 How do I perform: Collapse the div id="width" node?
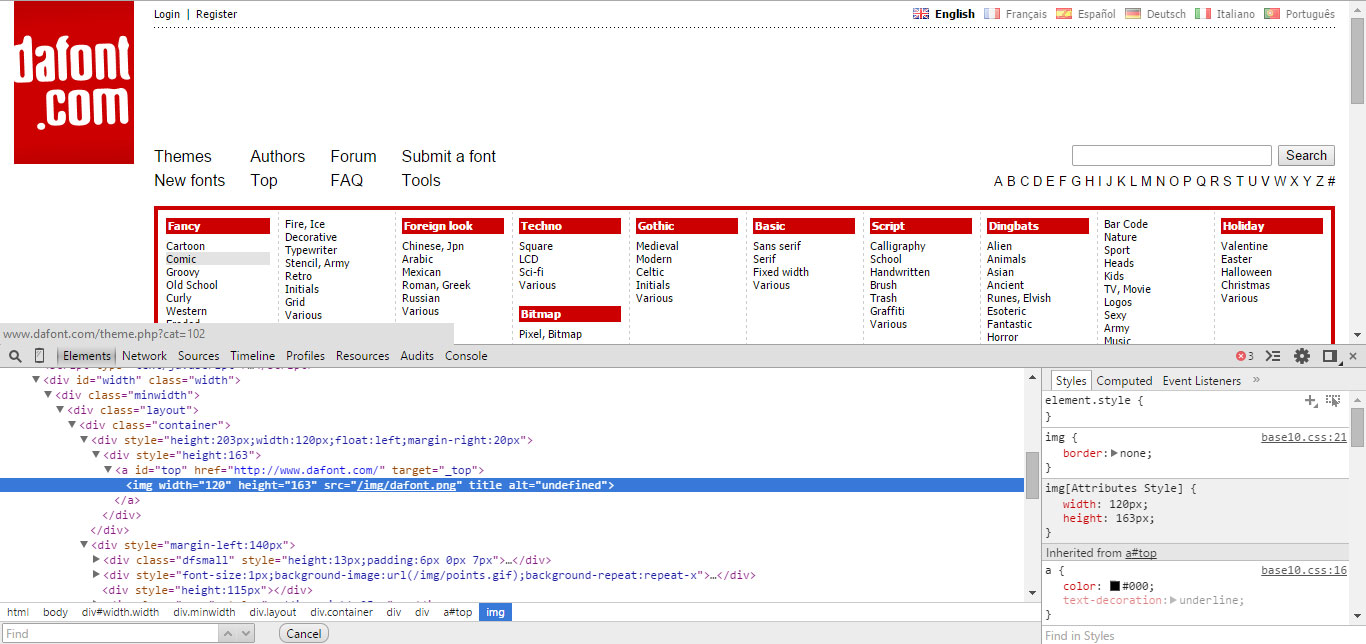(x=36, y=380)
